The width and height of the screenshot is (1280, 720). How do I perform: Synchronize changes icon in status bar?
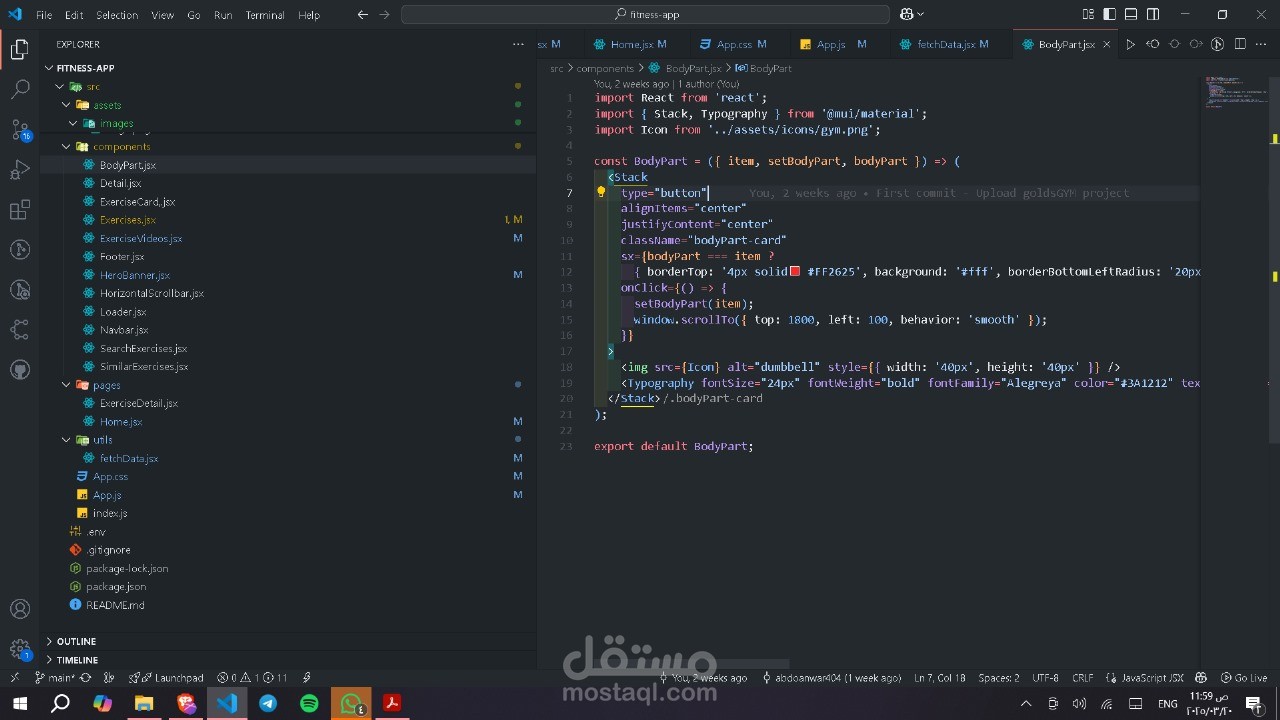86,678
